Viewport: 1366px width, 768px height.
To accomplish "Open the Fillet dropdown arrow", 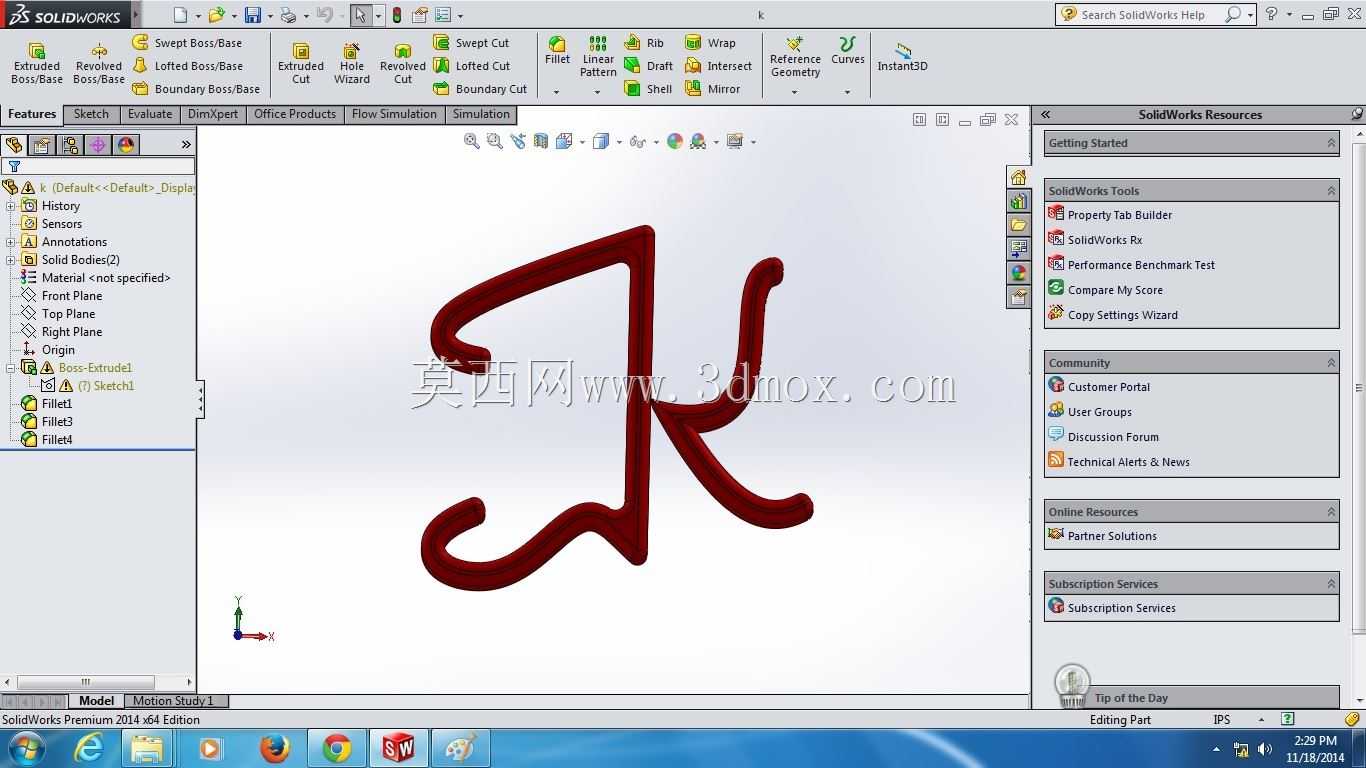I will pos(557,92).
